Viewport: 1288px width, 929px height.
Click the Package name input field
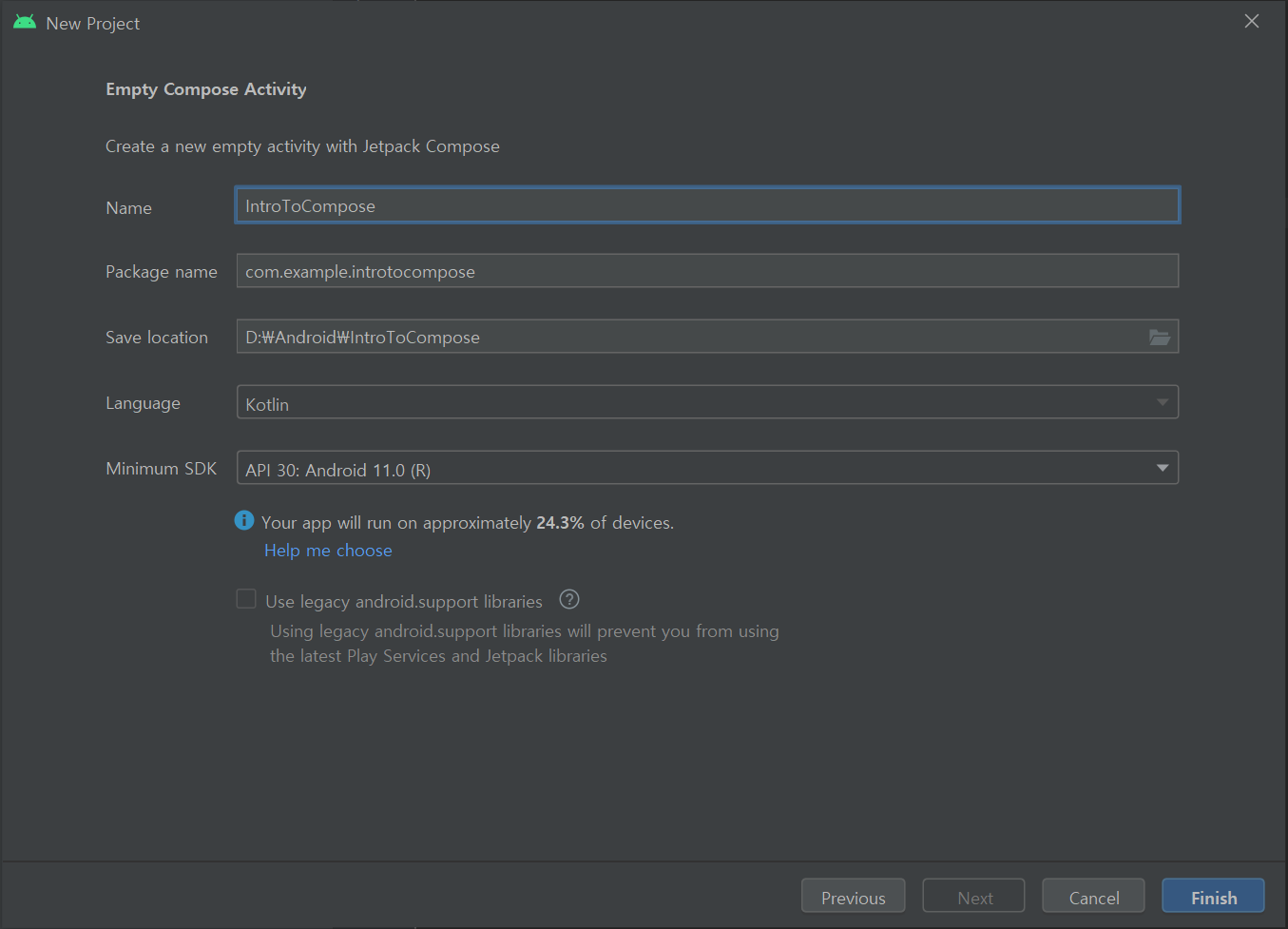[707, 271]
